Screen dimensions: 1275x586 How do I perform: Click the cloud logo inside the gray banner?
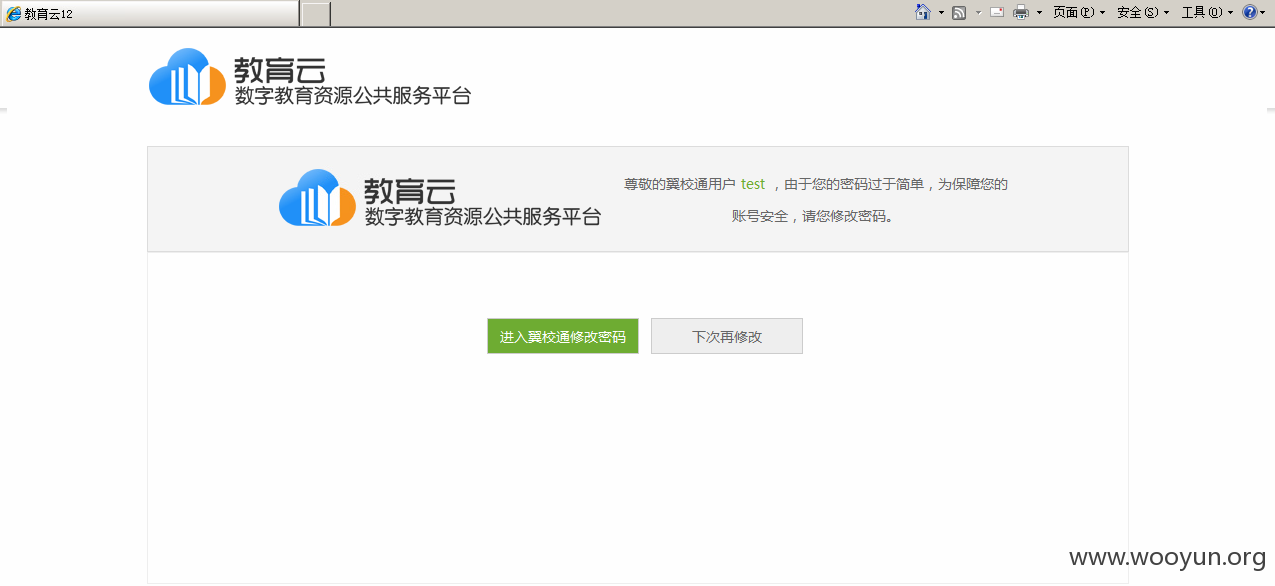tap(317, 197)
